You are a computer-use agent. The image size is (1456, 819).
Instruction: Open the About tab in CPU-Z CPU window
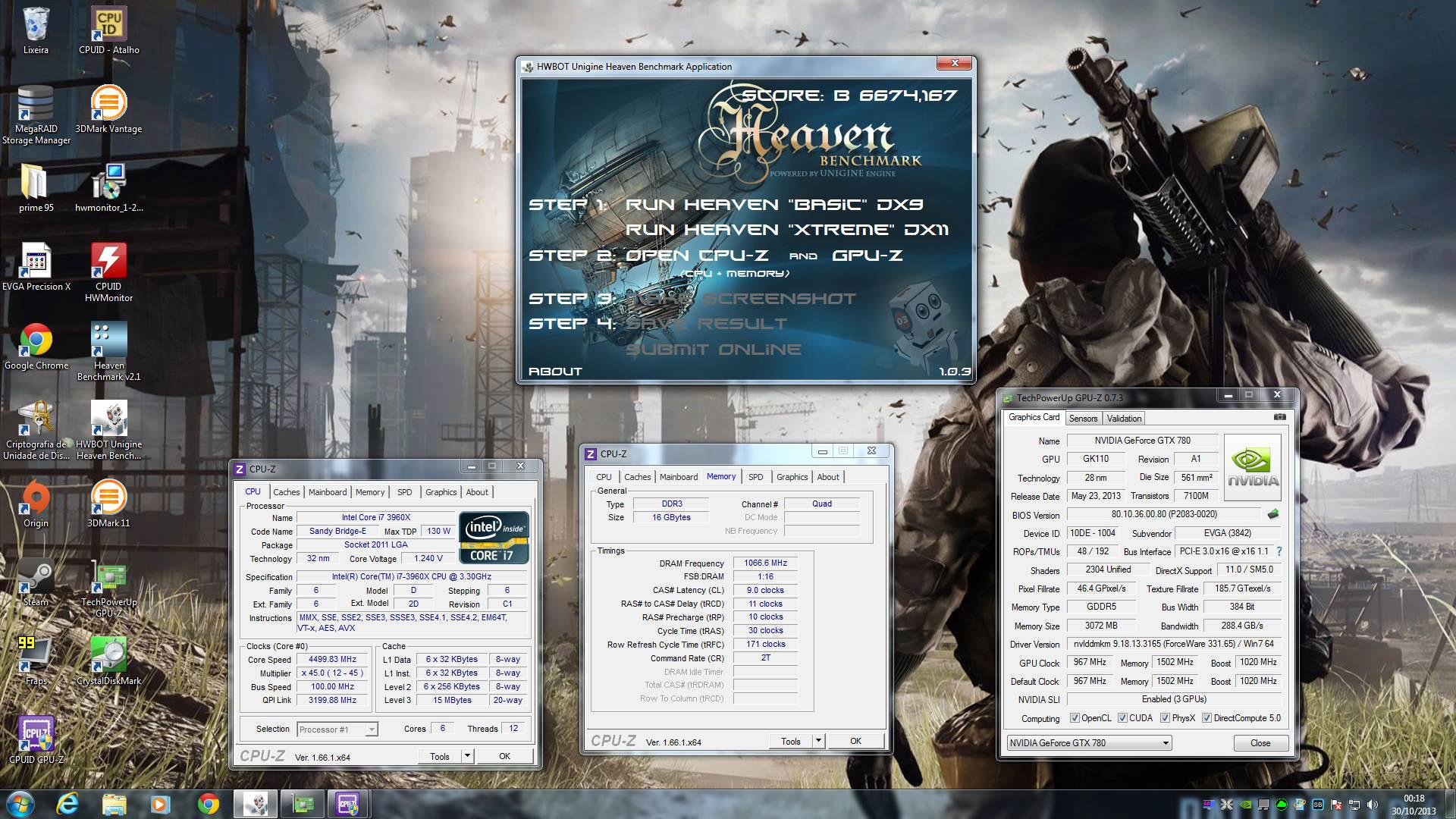(x=477, y=492)
